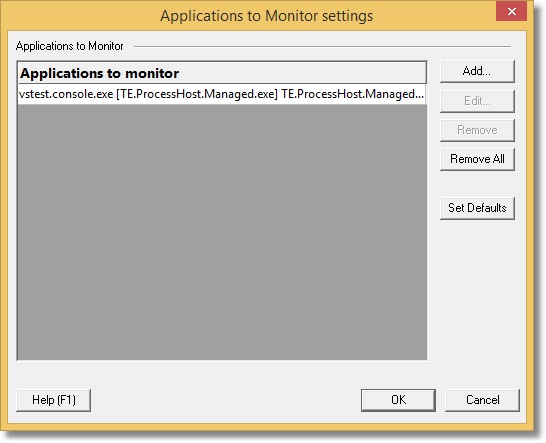Select the vstest.console.exe list row
This screenshot has height=443, width=546.
click(222, 94)
